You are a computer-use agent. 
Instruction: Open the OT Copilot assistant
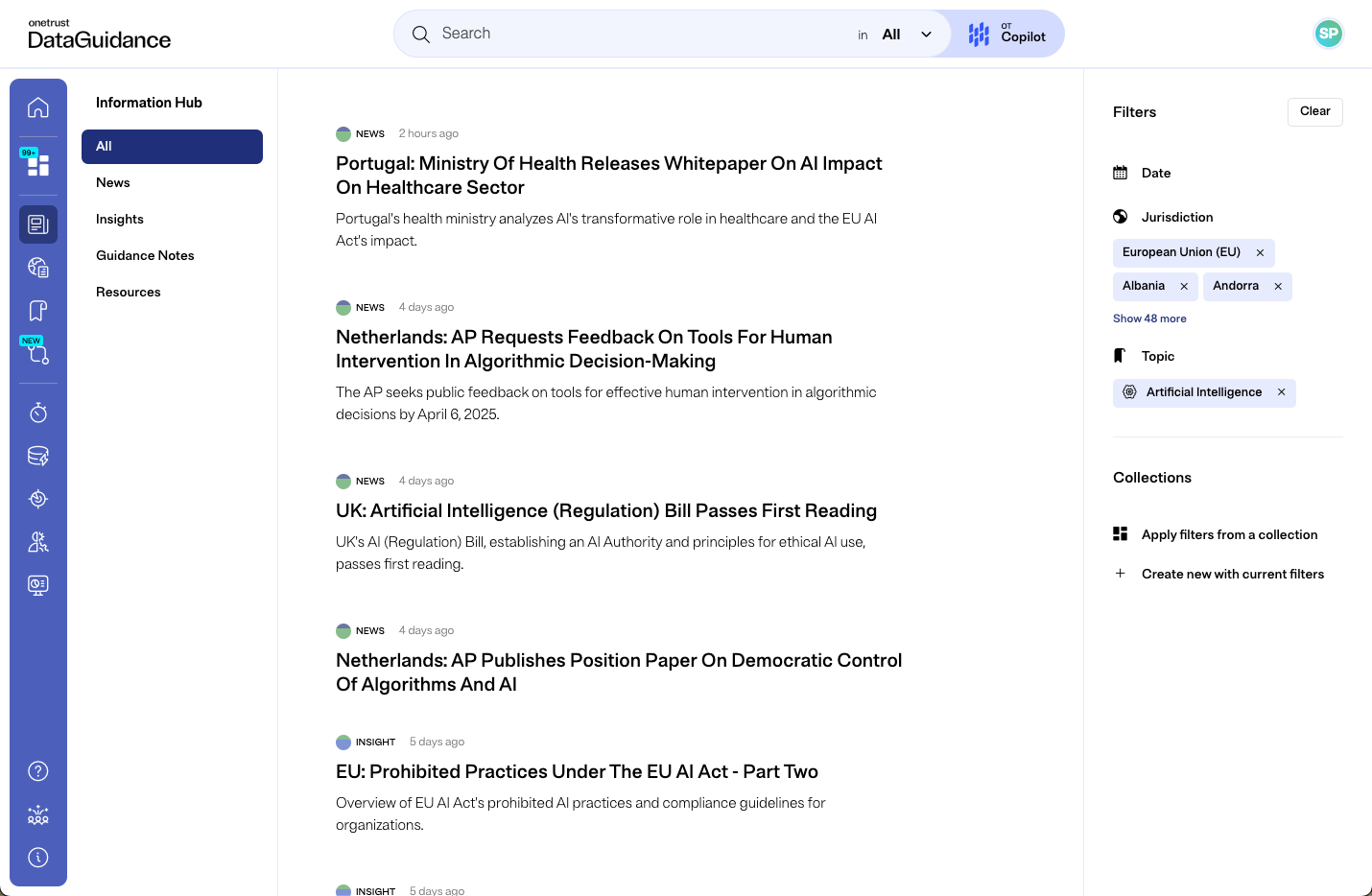coord(1007,35)
